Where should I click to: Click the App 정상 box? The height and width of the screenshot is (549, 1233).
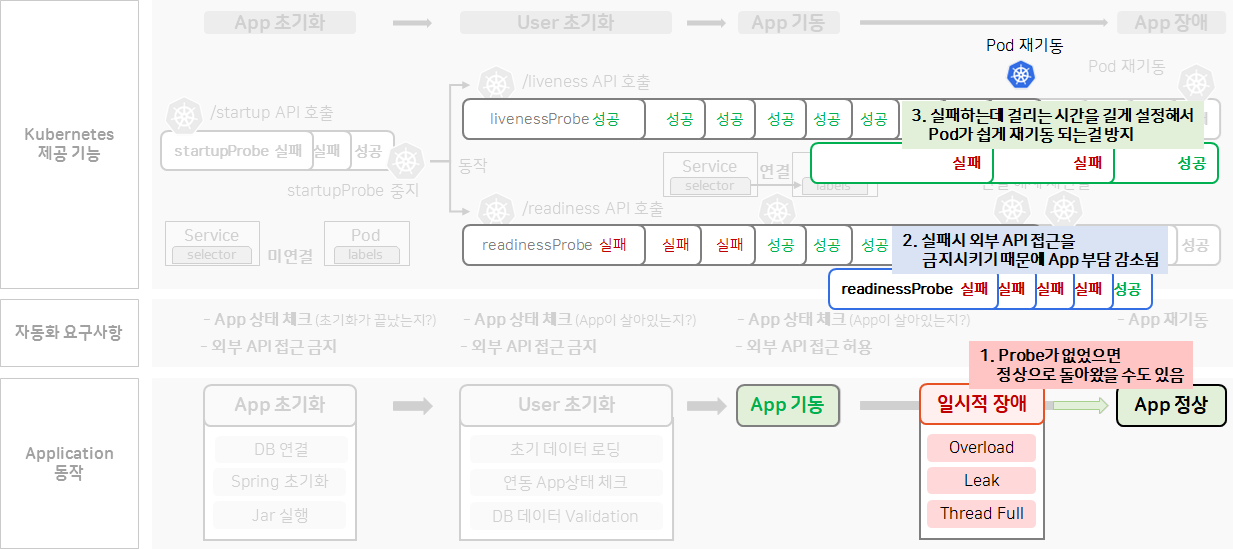click(x=1171, y=405)
